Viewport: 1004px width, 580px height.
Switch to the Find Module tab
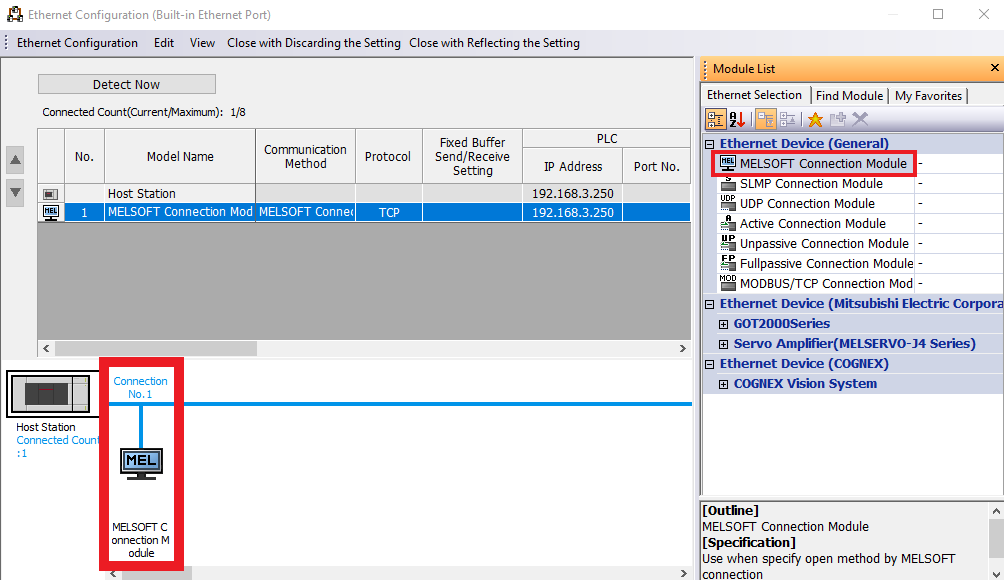pyautogui.click(x=849, y=95)
